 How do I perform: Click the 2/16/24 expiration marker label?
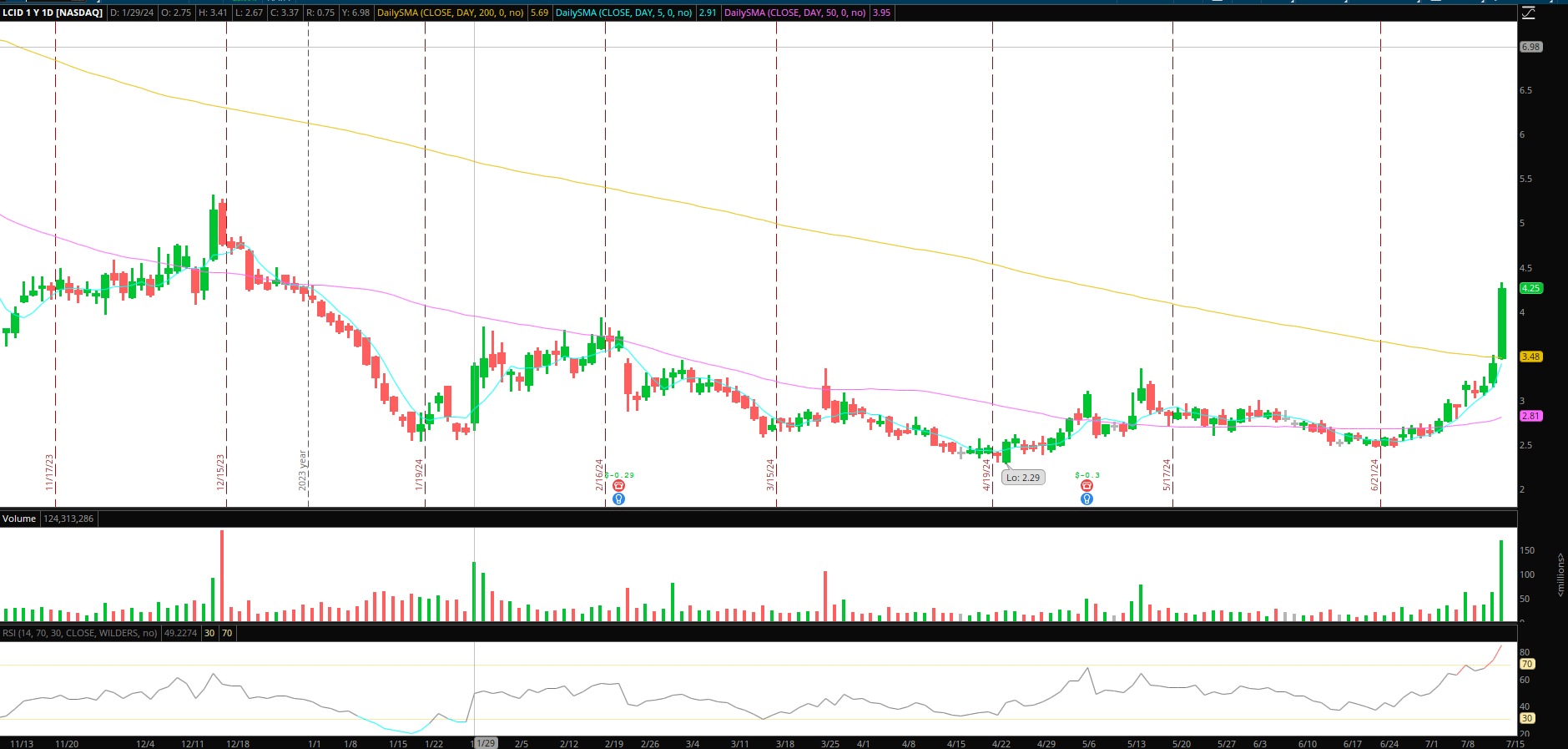pos(599,474)
